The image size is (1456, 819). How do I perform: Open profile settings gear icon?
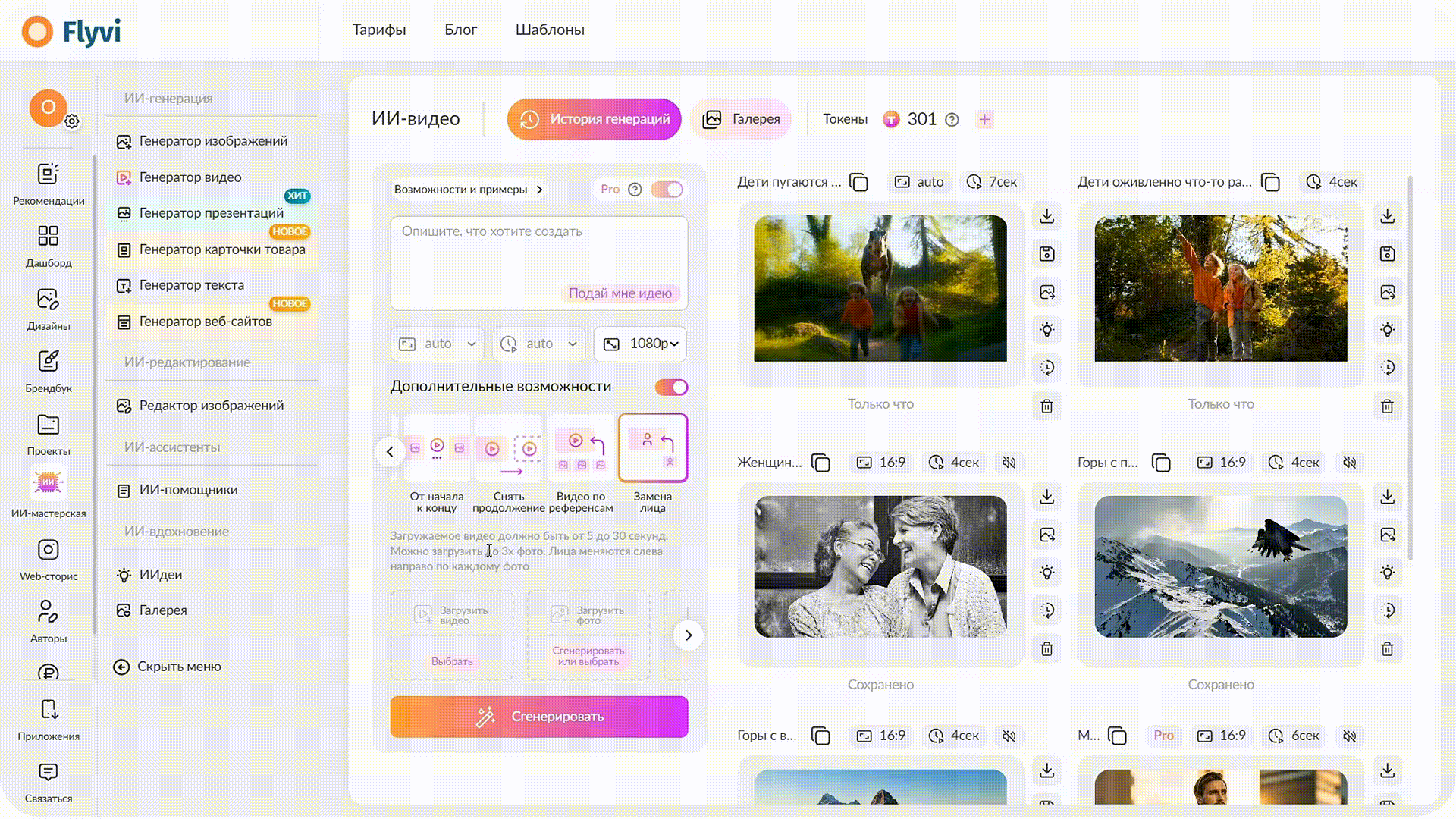pyautogui.click(x=72, y=121)
